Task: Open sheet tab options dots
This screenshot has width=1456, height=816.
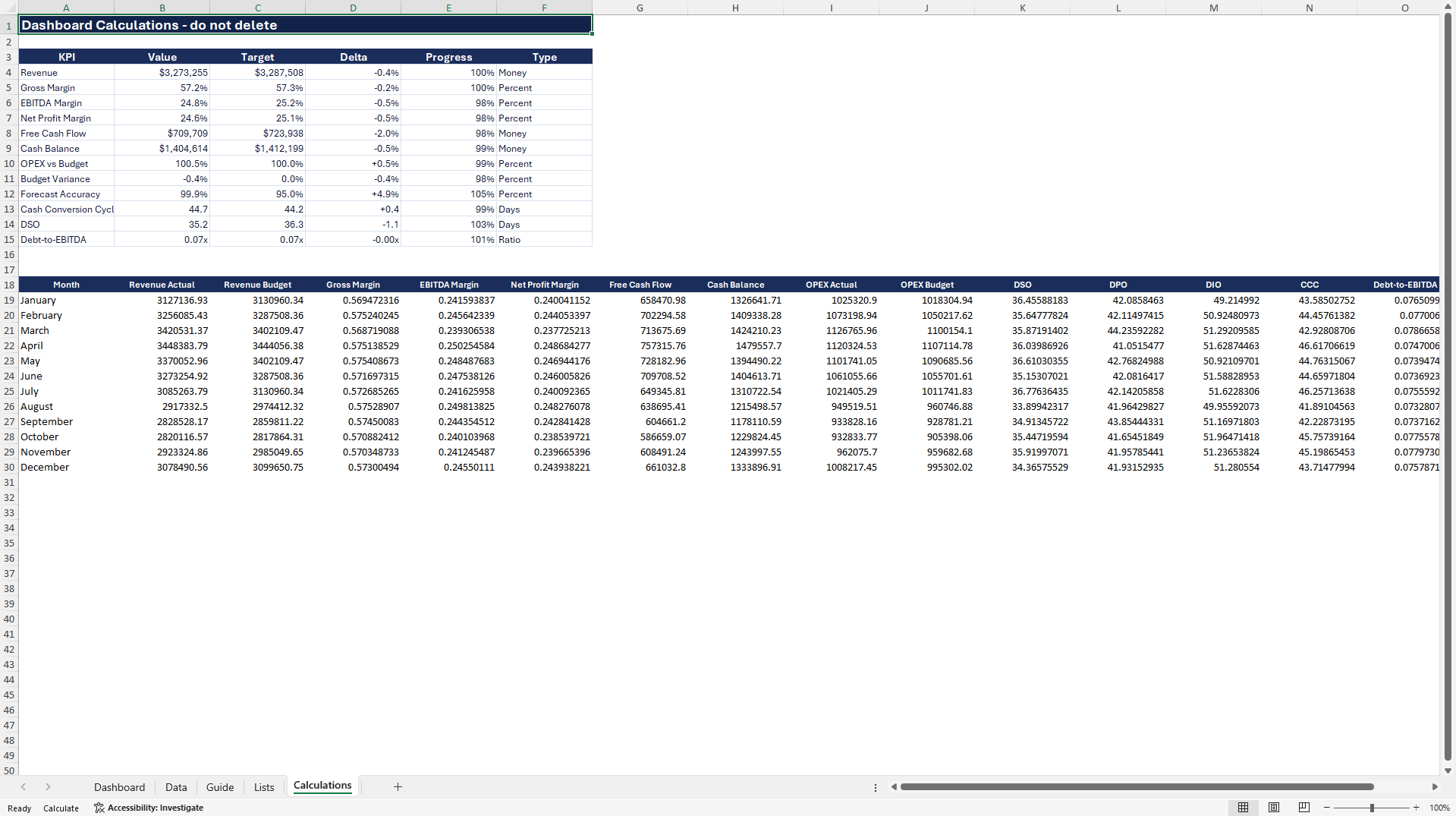Action: click(875, 787)
